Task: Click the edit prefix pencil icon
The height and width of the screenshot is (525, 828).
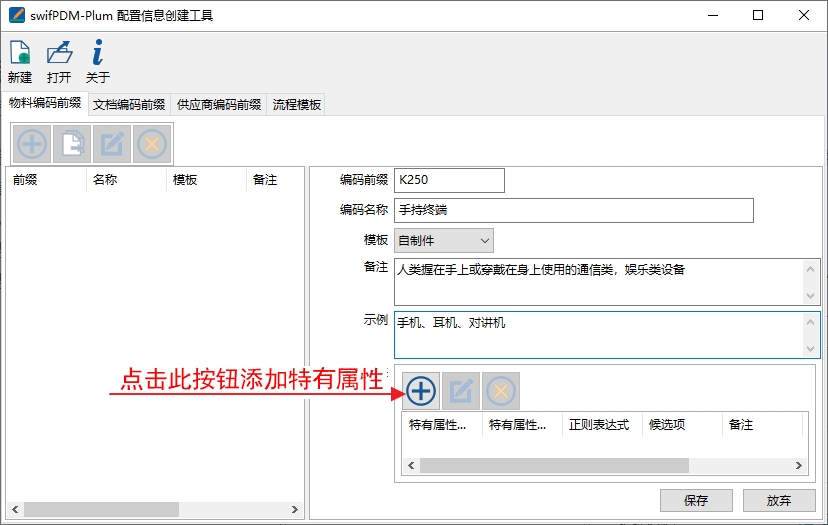Action: pos(112,144)
